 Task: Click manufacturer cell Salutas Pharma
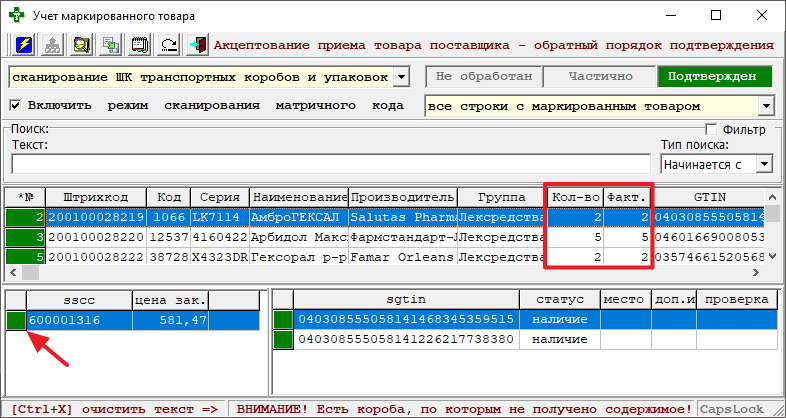click(x=403, y=218)
